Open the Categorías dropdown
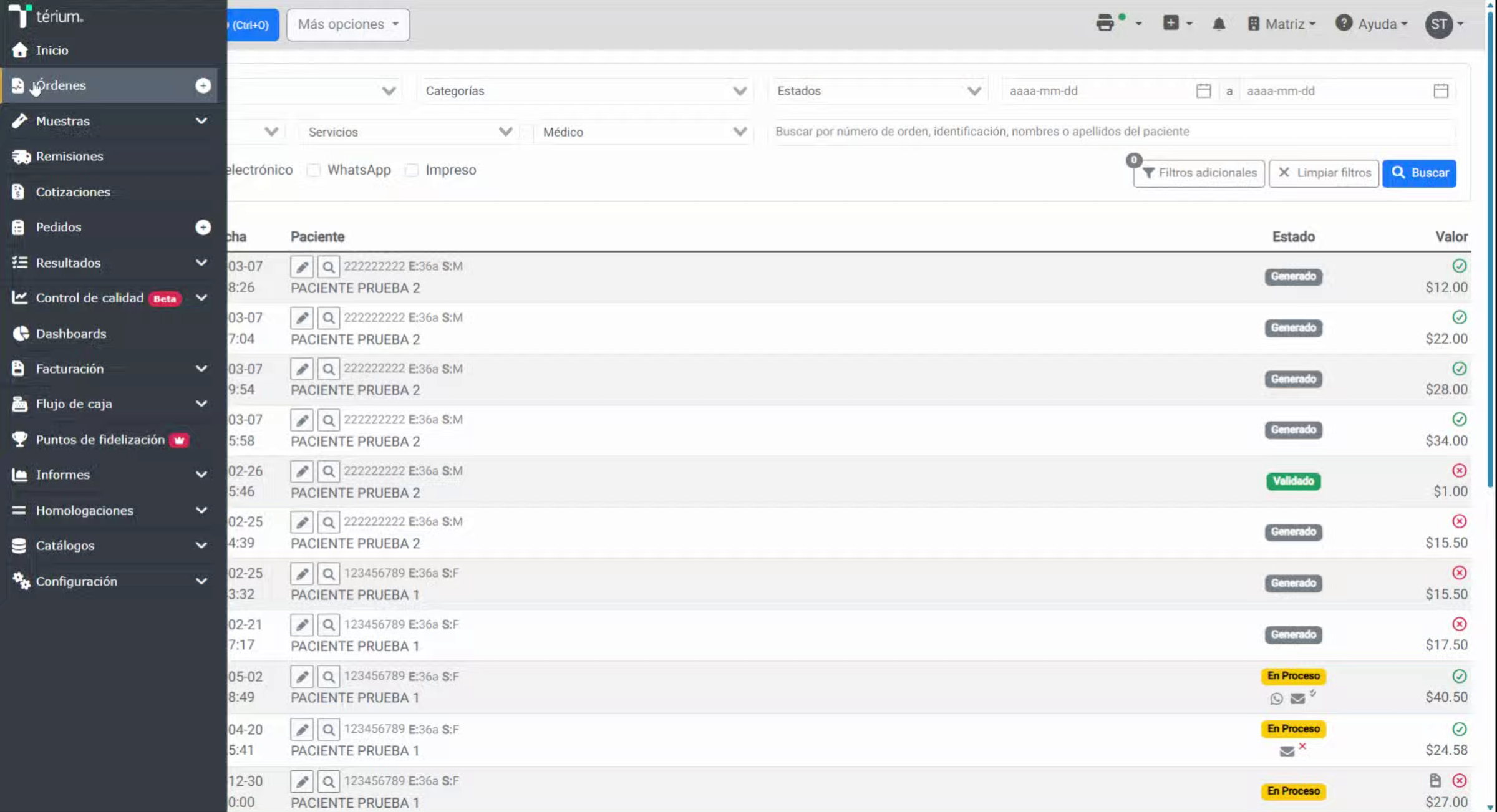Screen dimensions: 1497x812 [x=585, y=91]
